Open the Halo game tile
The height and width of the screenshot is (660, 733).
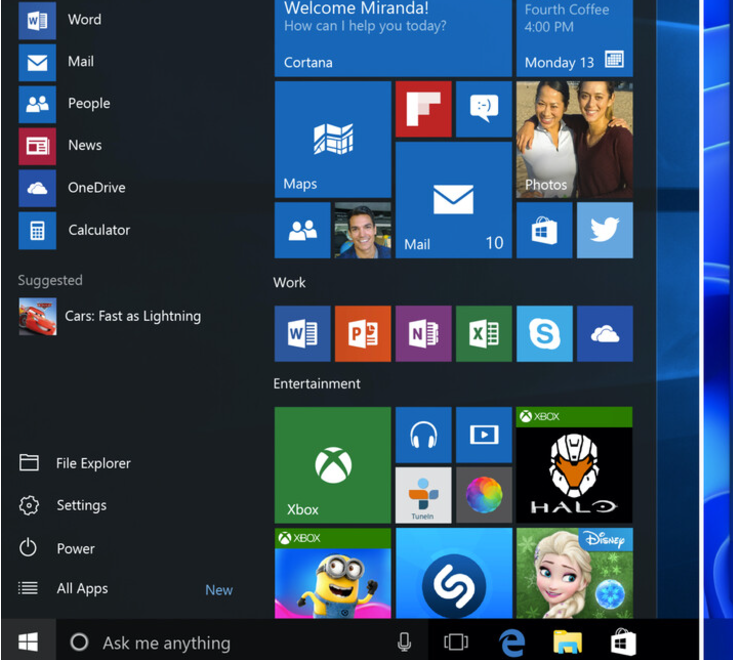point(575,465)
